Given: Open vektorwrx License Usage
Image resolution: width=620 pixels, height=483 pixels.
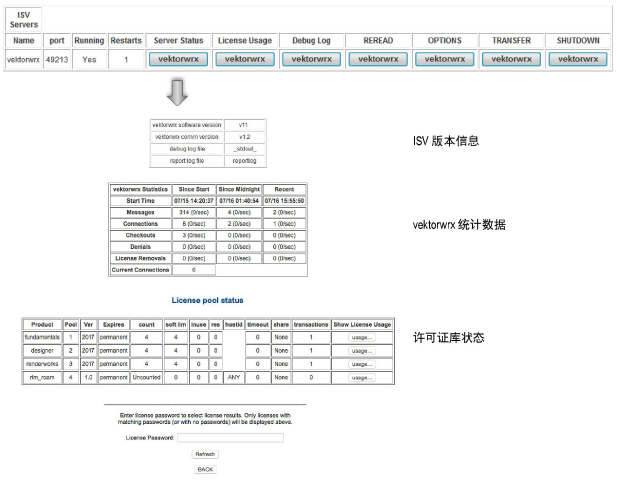Looking at the screenshot, I should point(245,59).
